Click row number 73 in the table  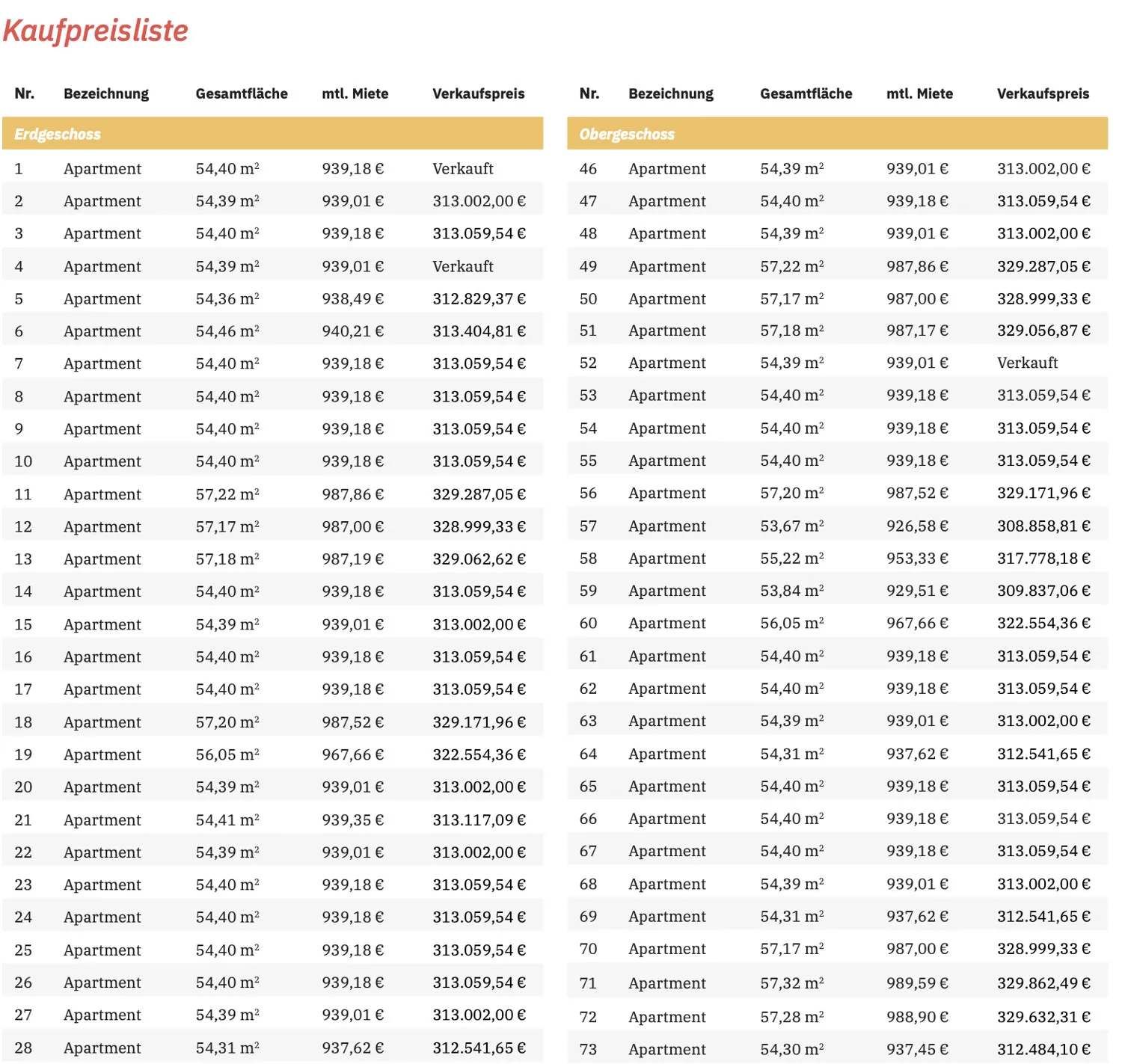(588, 1050)
